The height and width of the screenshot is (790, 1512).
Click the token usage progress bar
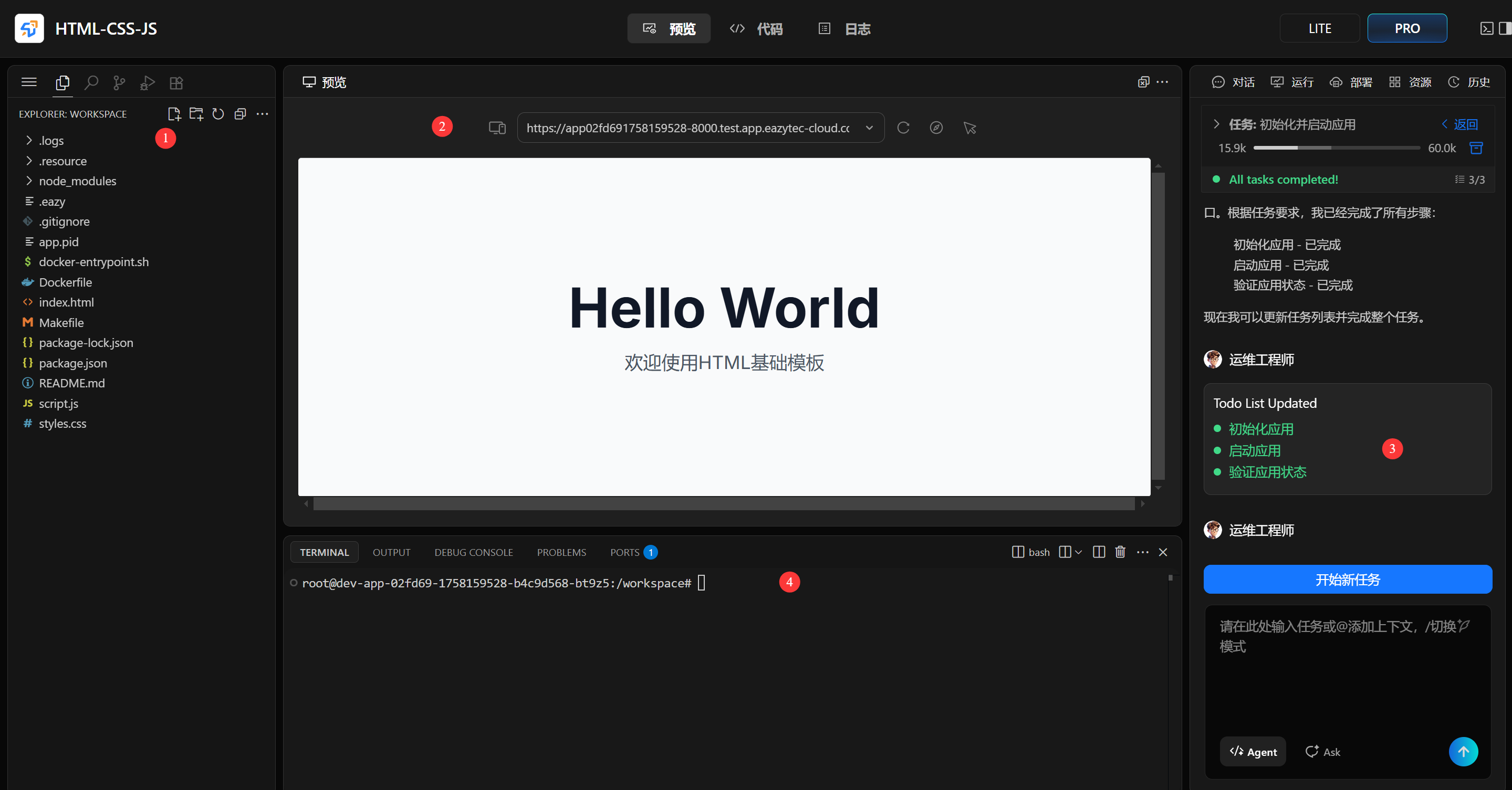1337,148
